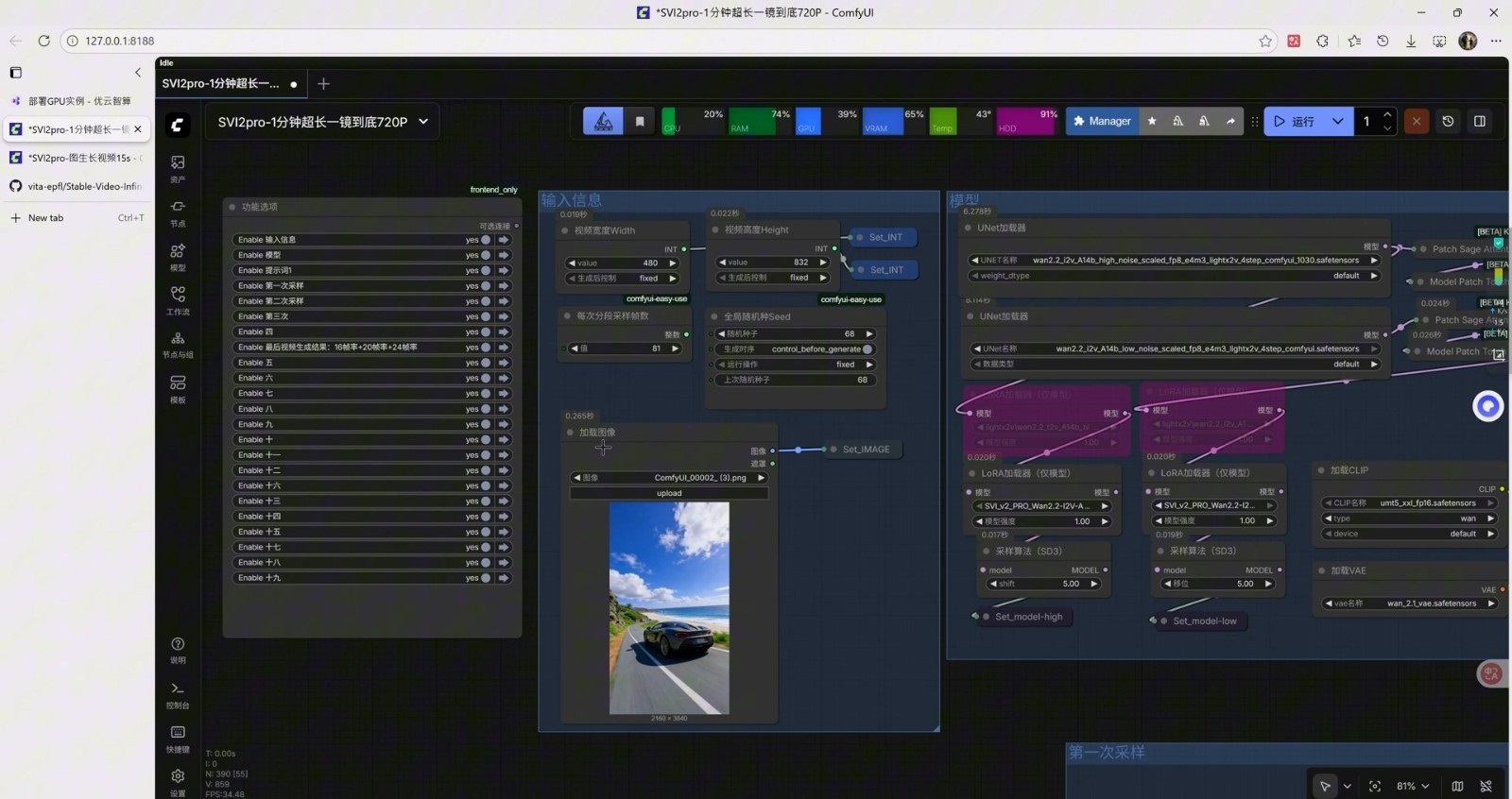The image size is (1512, 799).
Task: Toggle the minimap icon in canvas toolbar
Action: click(x=1457, y=786)
